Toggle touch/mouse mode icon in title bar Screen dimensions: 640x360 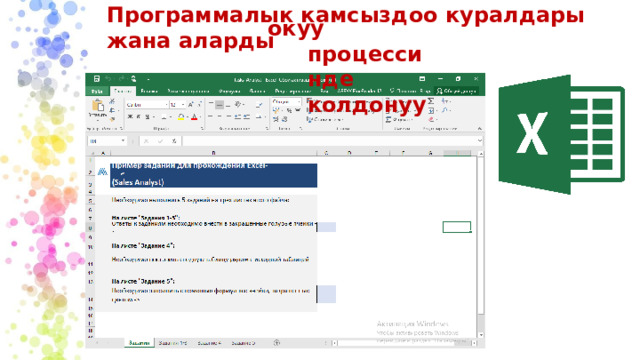(133, 79)
